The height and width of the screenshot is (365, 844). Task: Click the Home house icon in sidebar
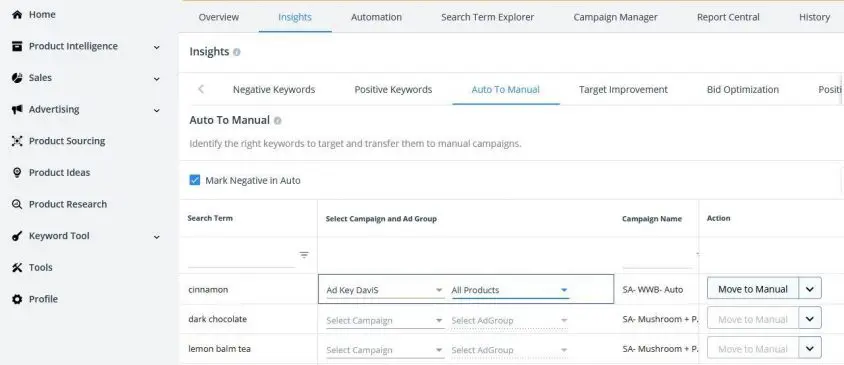pyautogui.click(x=17, y=15)
